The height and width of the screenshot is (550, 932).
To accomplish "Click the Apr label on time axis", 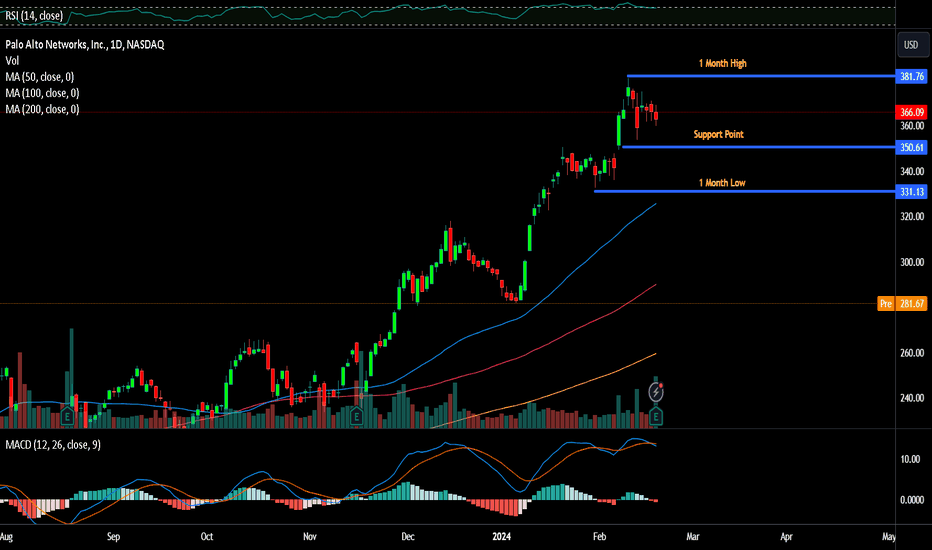I will (x=786, y=536).
